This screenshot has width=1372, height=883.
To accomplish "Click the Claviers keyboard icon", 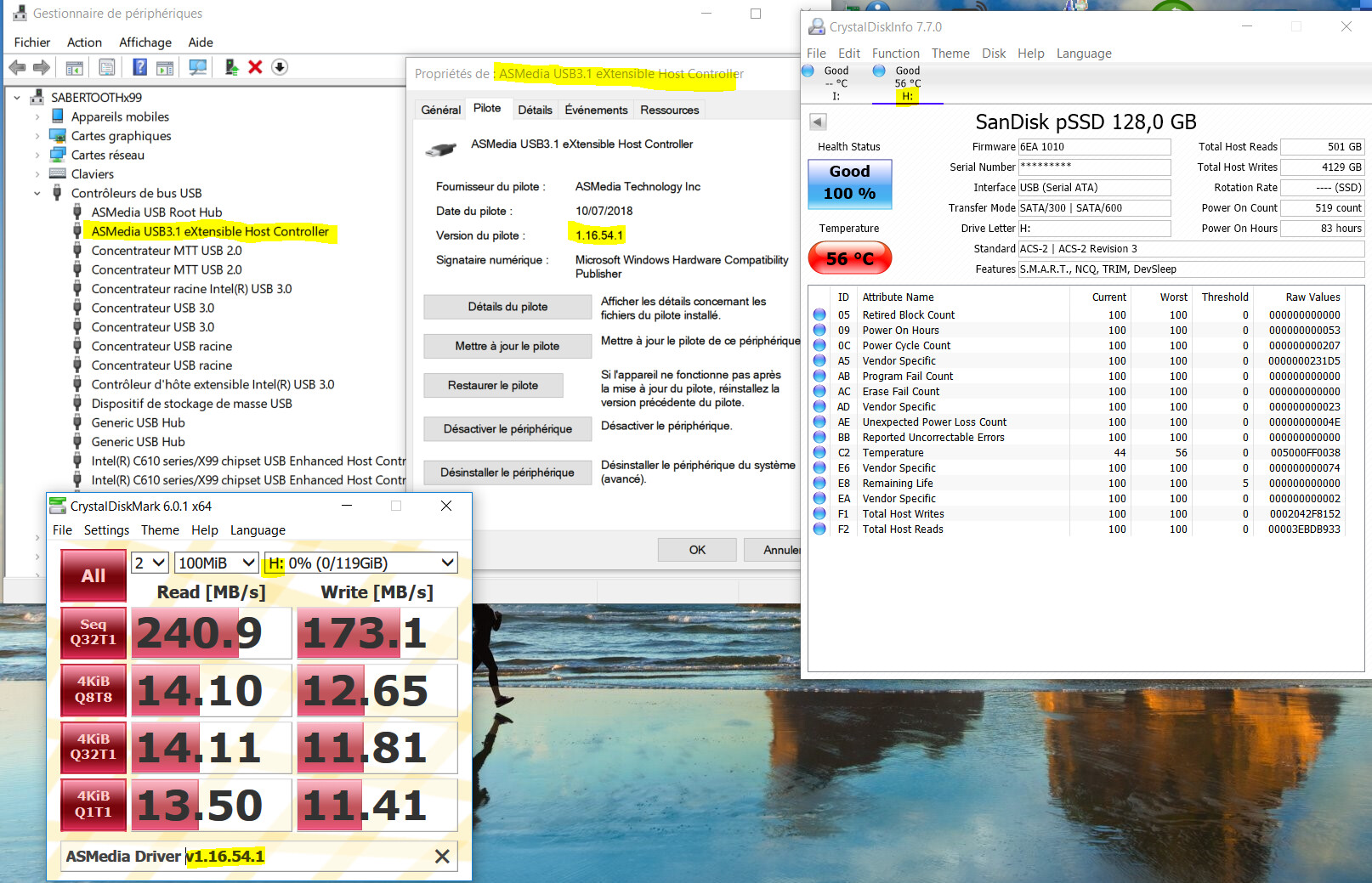I will coord(58,173).
